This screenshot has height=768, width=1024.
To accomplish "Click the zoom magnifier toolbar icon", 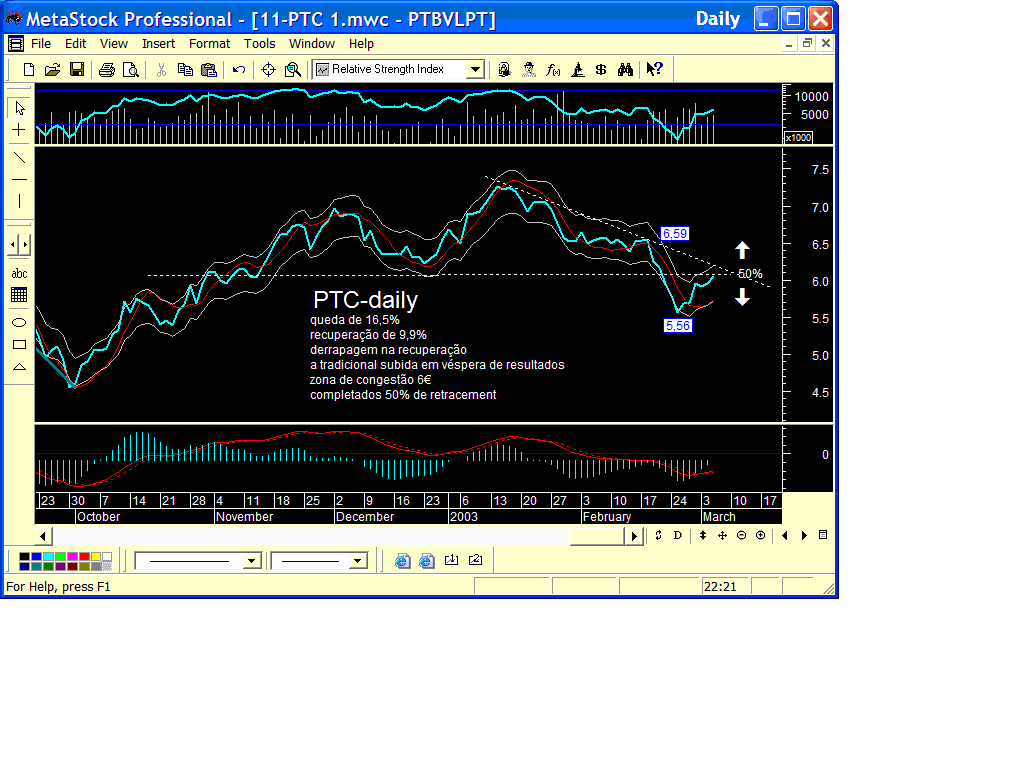I will (293, 69).
